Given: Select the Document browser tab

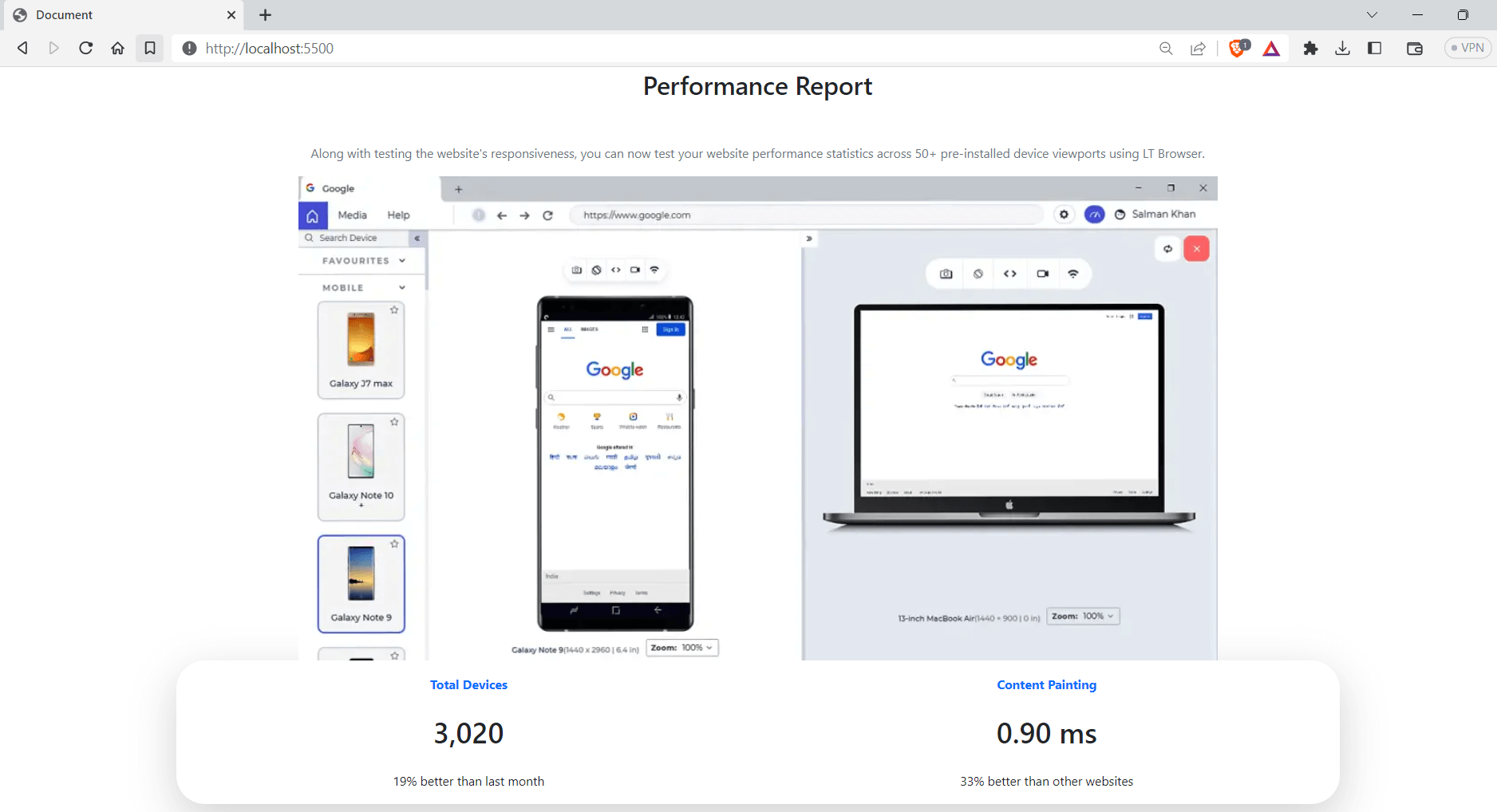Looking at the screenshot, I should (x=120, y=14).
